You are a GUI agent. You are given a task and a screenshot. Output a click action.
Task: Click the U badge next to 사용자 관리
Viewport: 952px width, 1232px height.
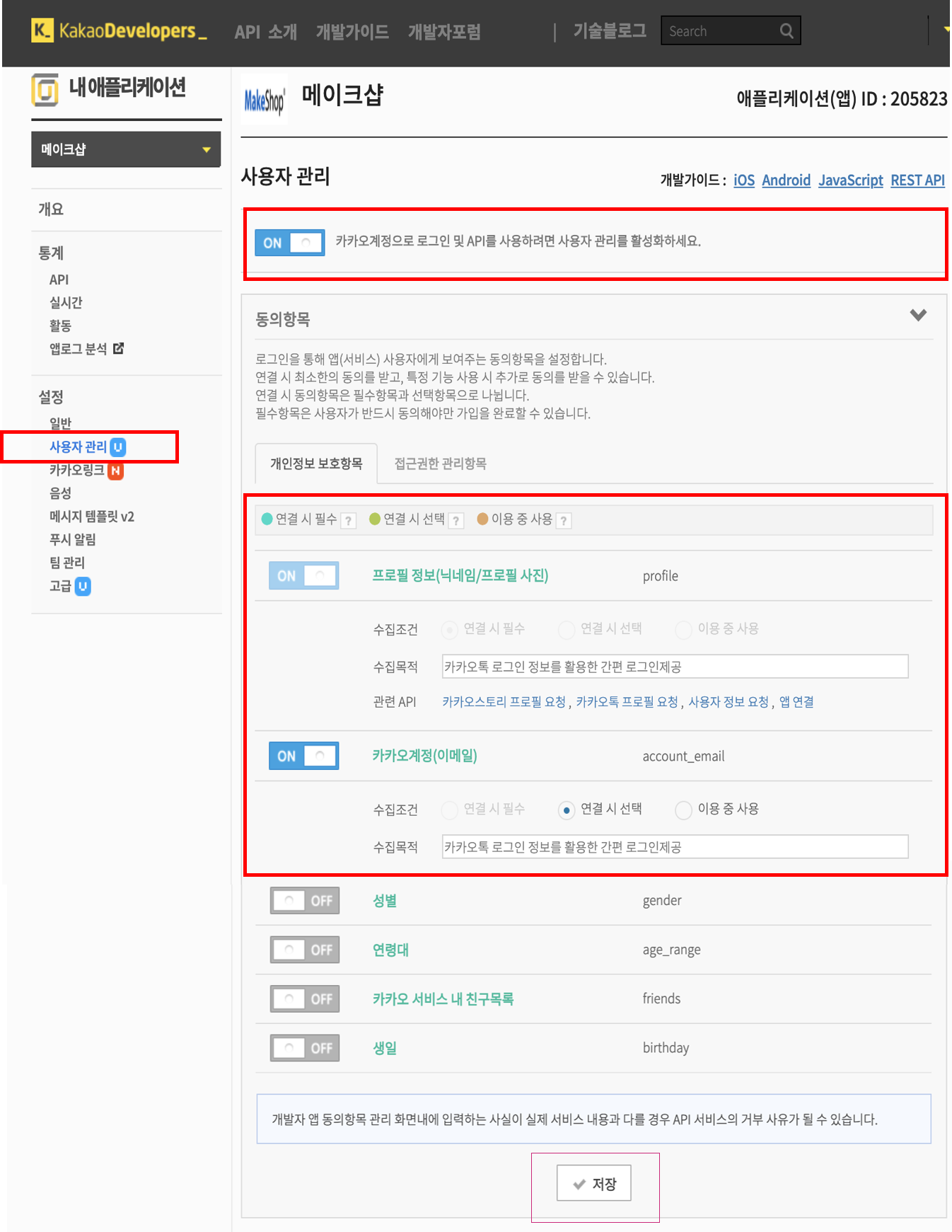click(x=118, y=447)
